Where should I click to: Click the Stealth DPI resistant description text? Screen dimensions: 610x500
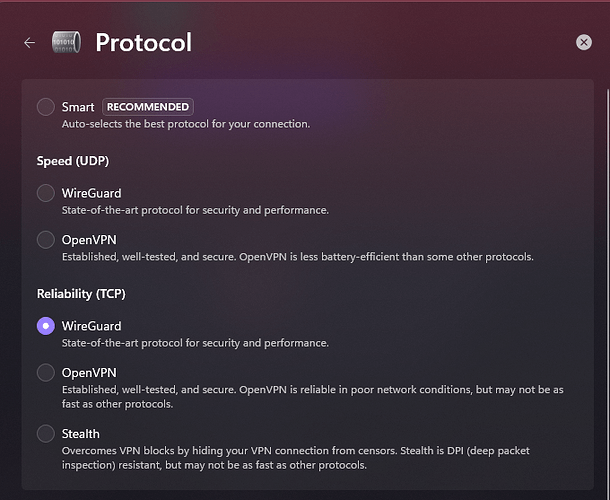[x=295, y=458]
